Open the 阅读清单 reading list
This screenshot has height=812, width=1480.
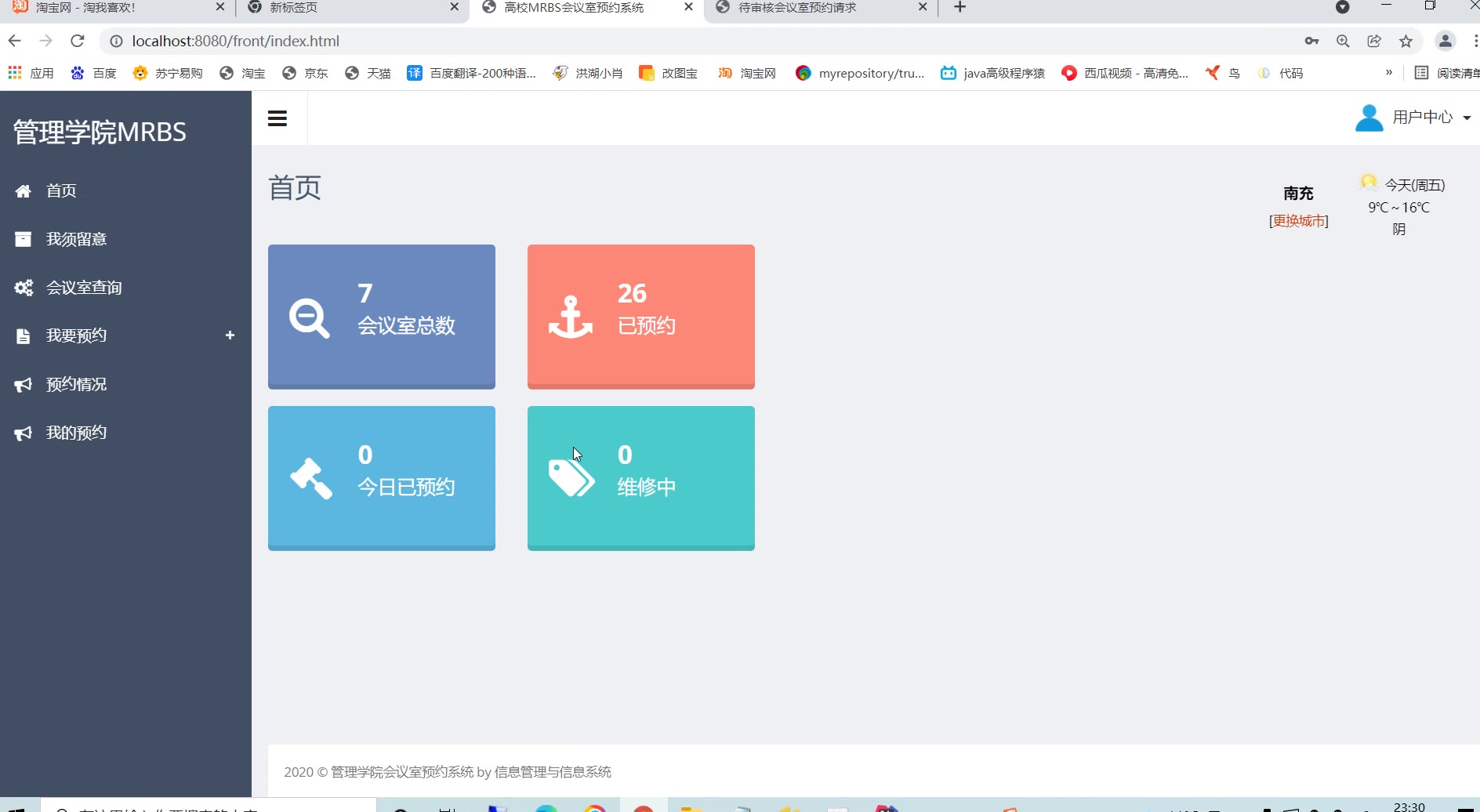tap(1447, 73)
